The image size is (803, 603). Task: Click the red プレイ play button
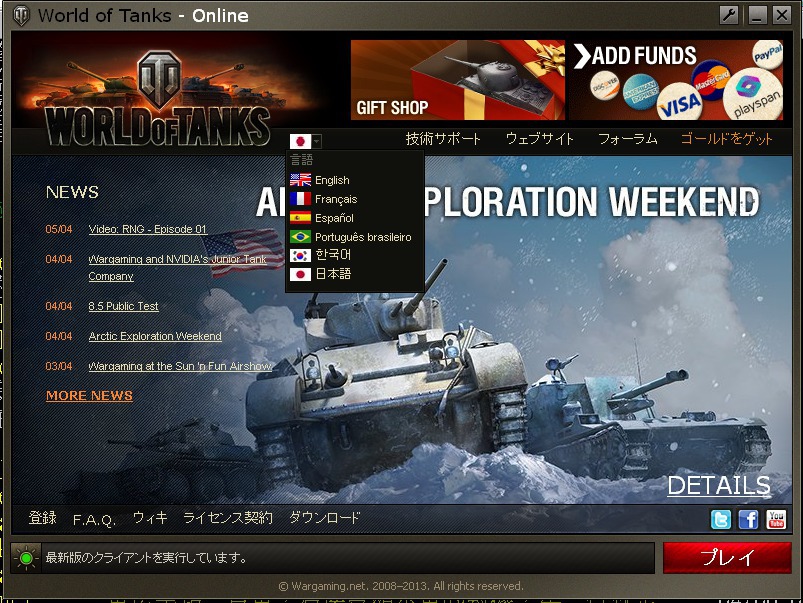[x=727, y=557]
